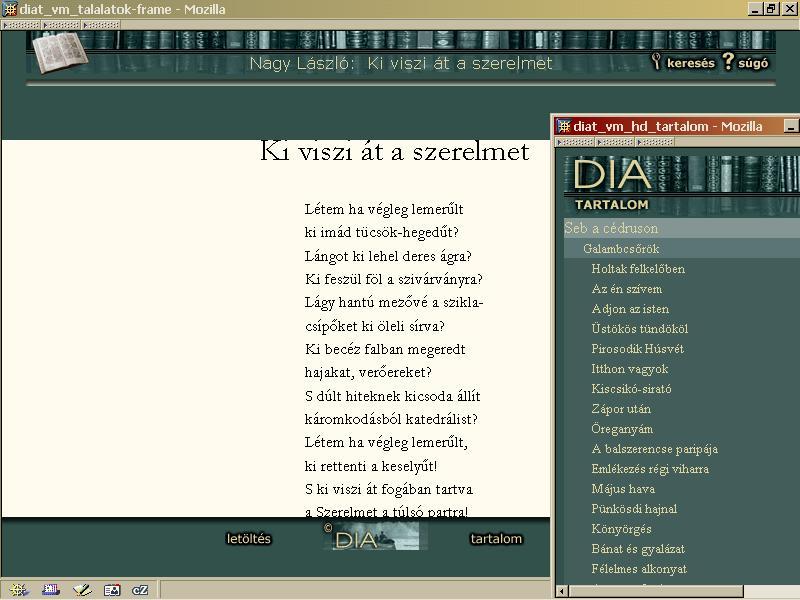800x600 pixels.
Task: Click the question mark súgó icon
Action: 728,61
